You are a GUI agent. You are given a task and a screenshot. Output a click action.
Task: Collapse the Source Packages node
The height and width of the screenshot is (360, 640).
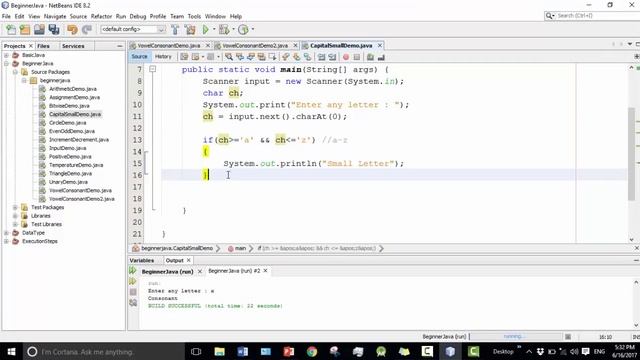point(15,72)
